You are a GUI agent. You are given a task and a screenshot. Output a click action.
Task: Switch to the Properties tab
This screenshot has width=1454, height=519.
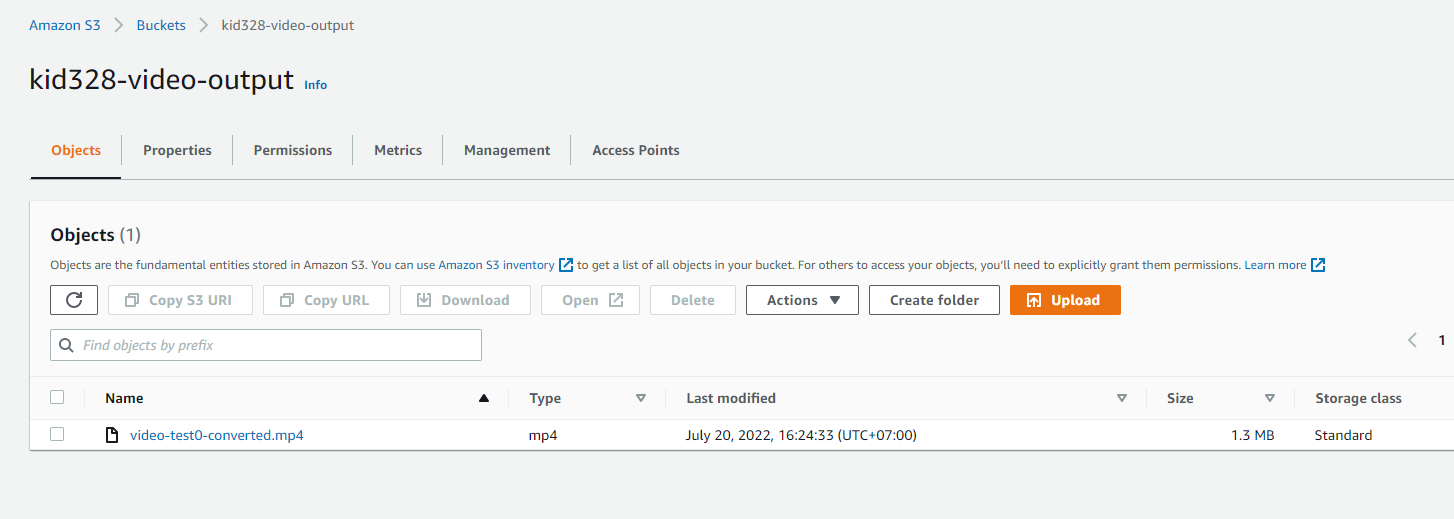(x=177, y=150)
